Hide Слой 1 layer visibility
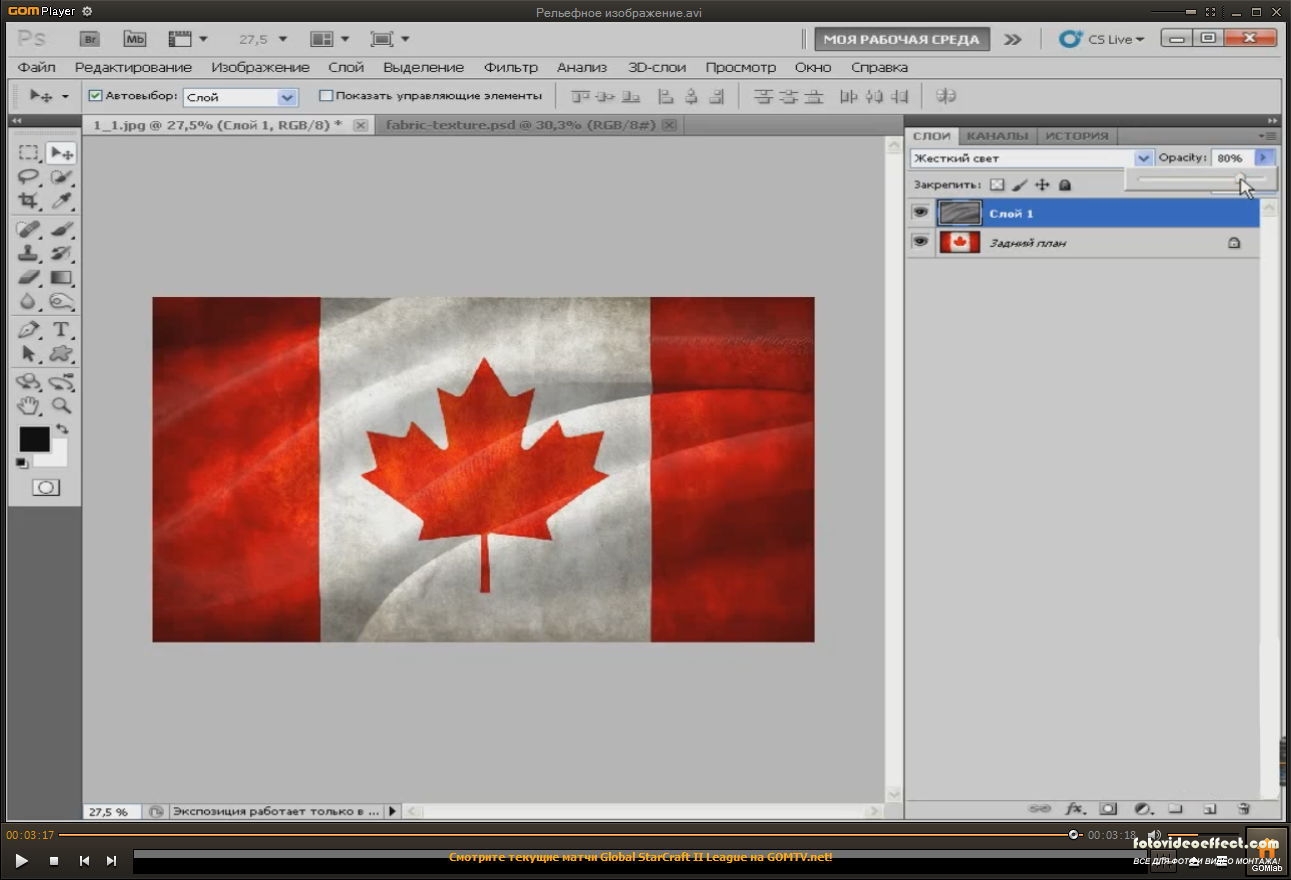Viewport: 1291px width, 880px height. pos(920,212)
